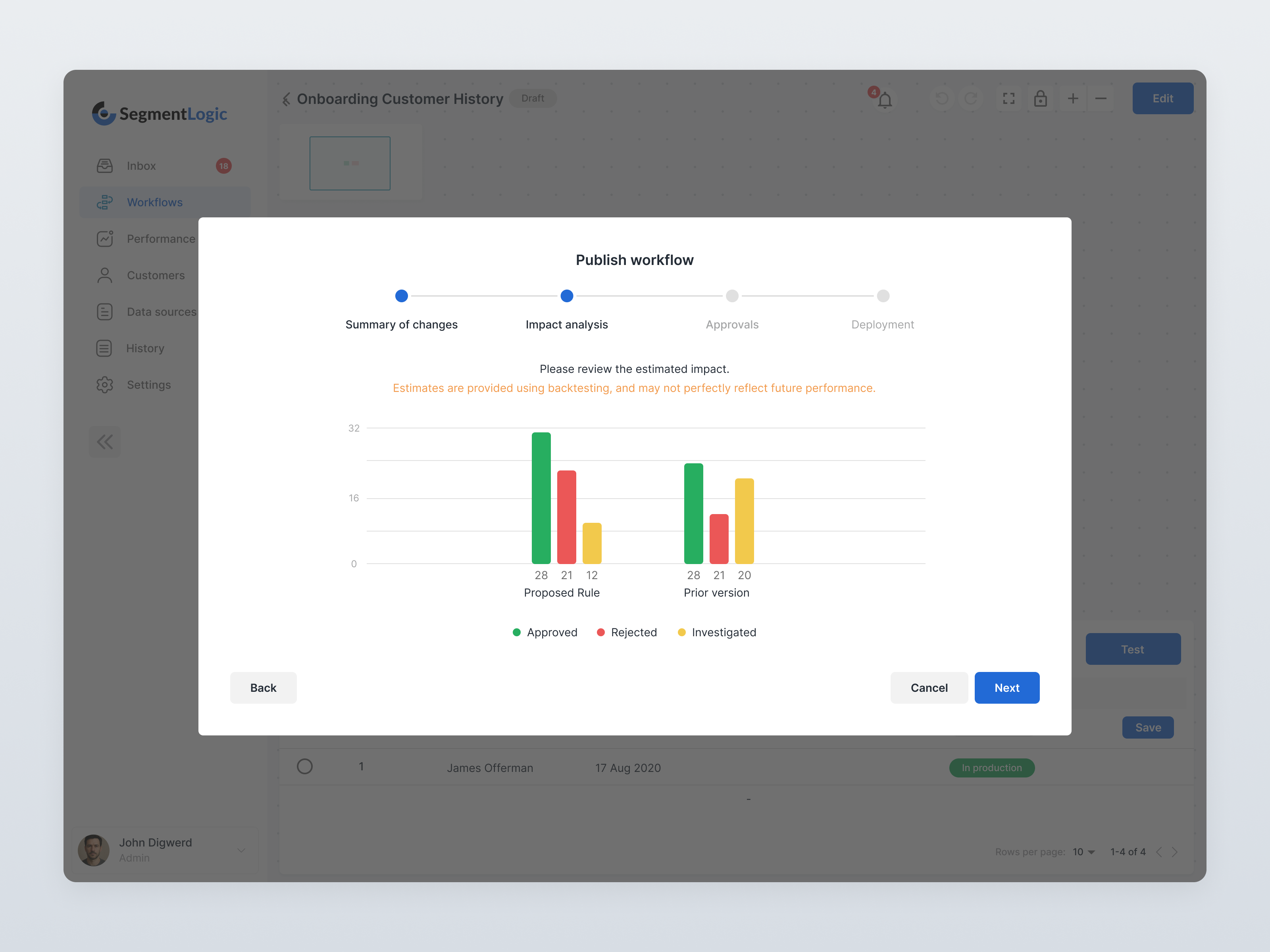Click the History list icon
This screenshot has width=1270, height=952.
click(104, 348)
